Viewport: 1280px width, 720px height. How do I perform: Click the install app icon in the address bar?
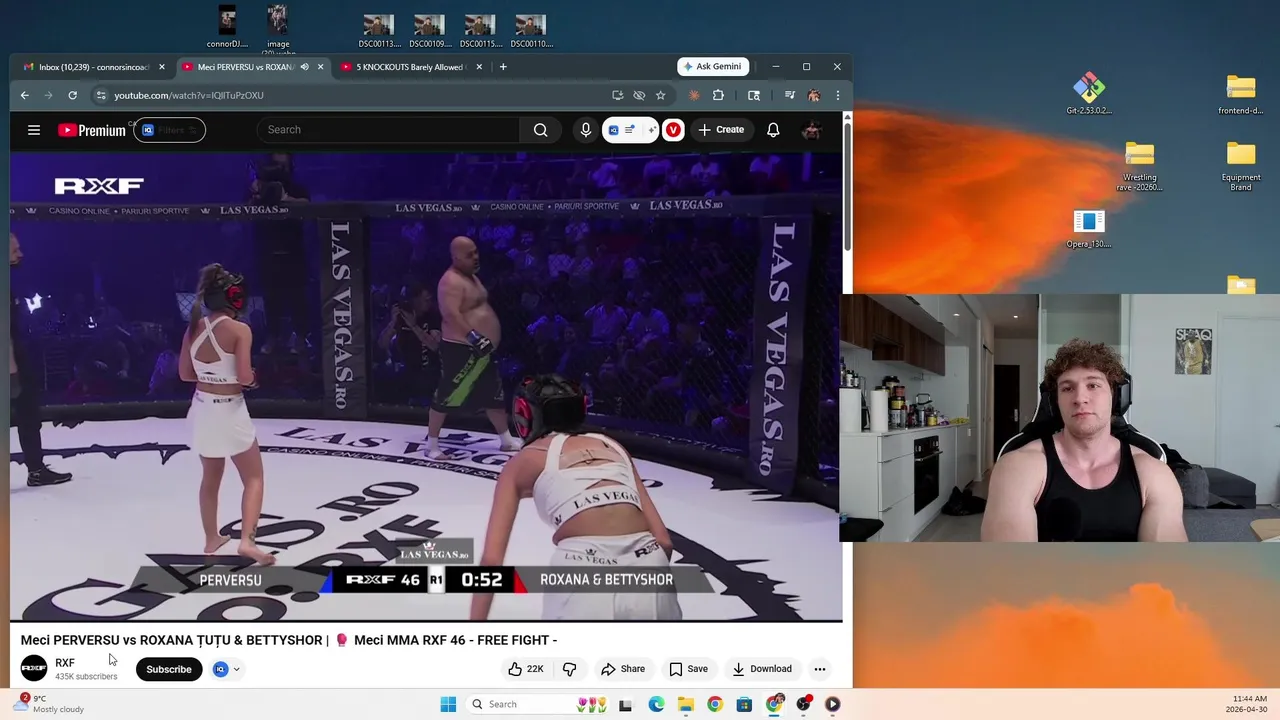pos(617,95)
